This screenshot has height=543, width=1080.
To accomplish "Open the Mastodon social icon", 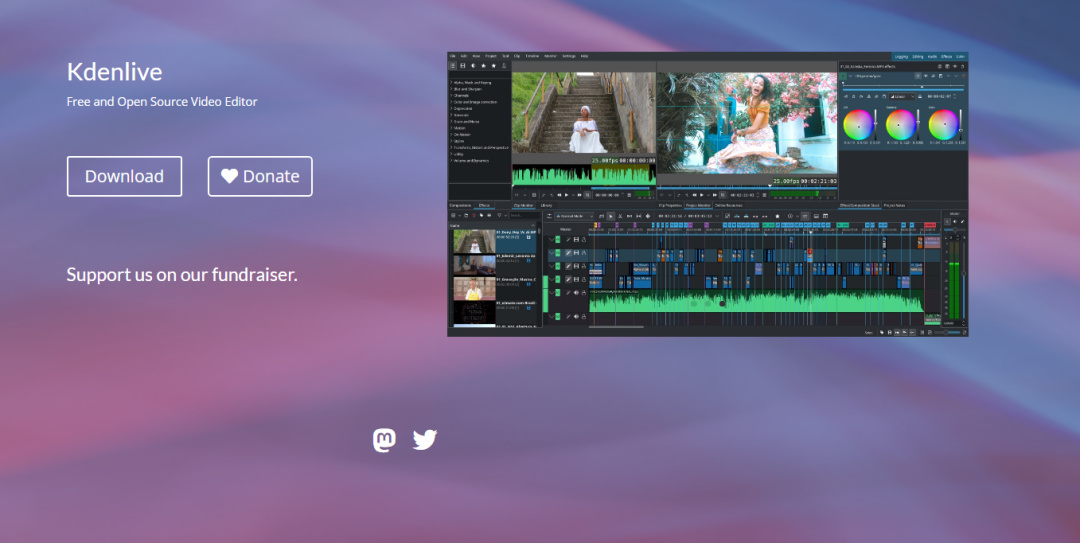I will point(384,440).
